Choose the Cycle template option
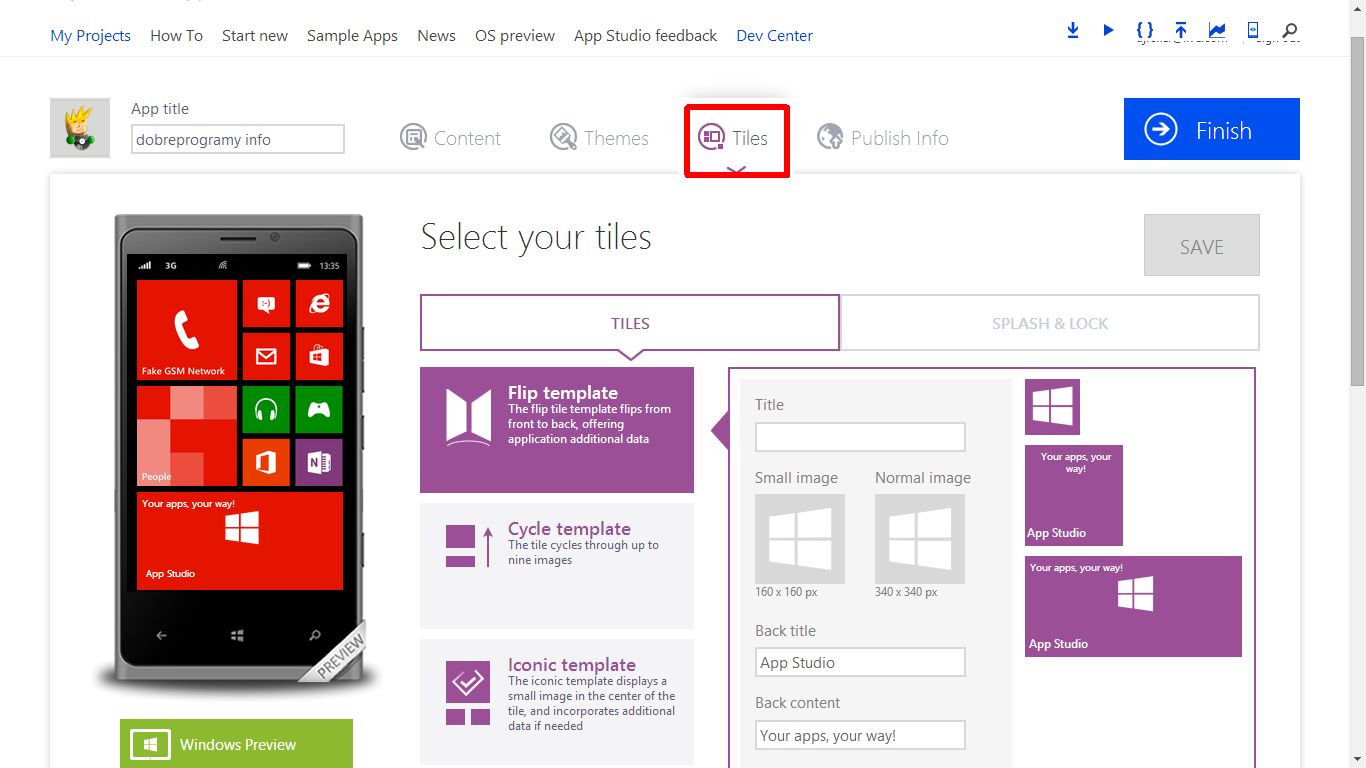 557,566
